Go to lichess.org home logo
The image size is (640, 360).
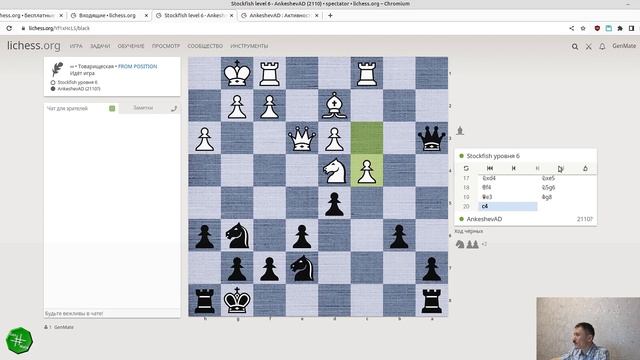(33, 45)
